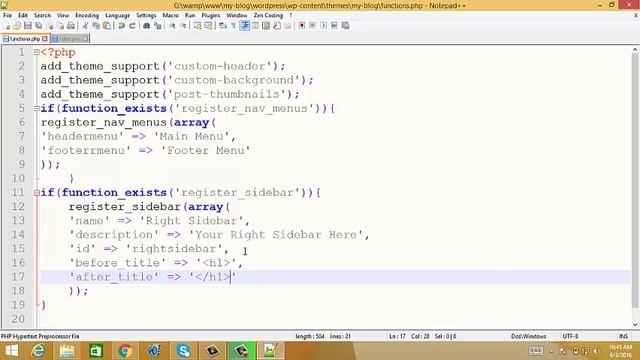Open the Encoding menu
Screen dimensions: 640x360
point(87,15)
